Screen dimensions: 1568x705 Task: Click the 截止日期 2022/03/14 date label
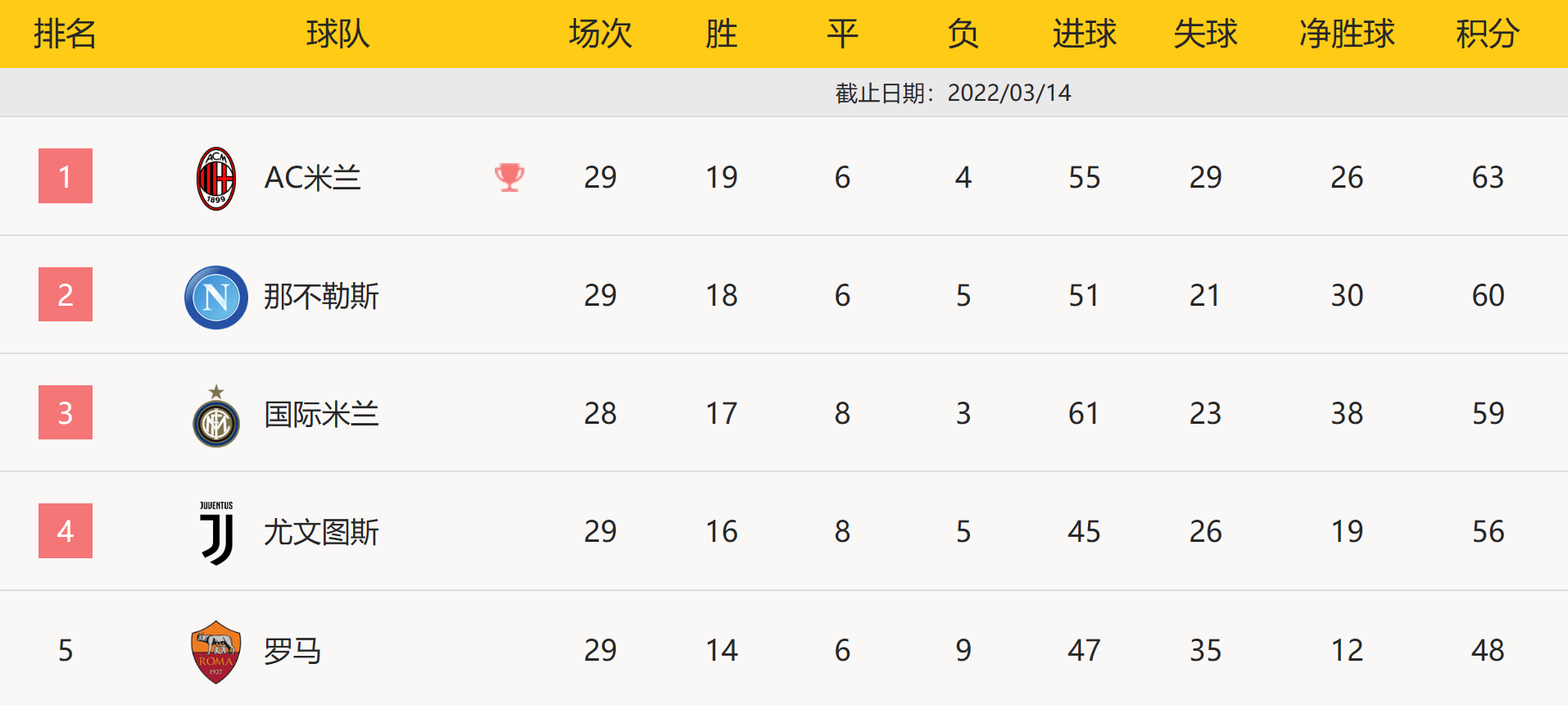(x=953, y=93)
